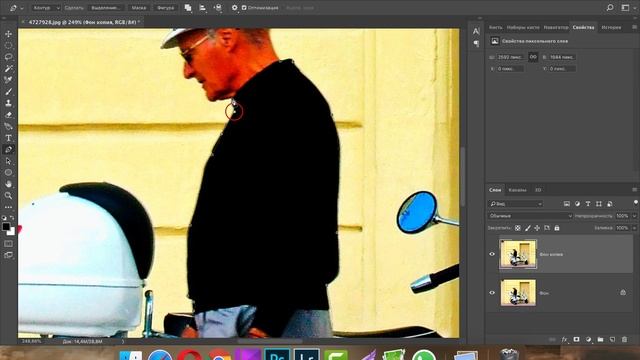Select the Magic Wand tool
Viewport: 640px width, 360px height.
point(8,68)
